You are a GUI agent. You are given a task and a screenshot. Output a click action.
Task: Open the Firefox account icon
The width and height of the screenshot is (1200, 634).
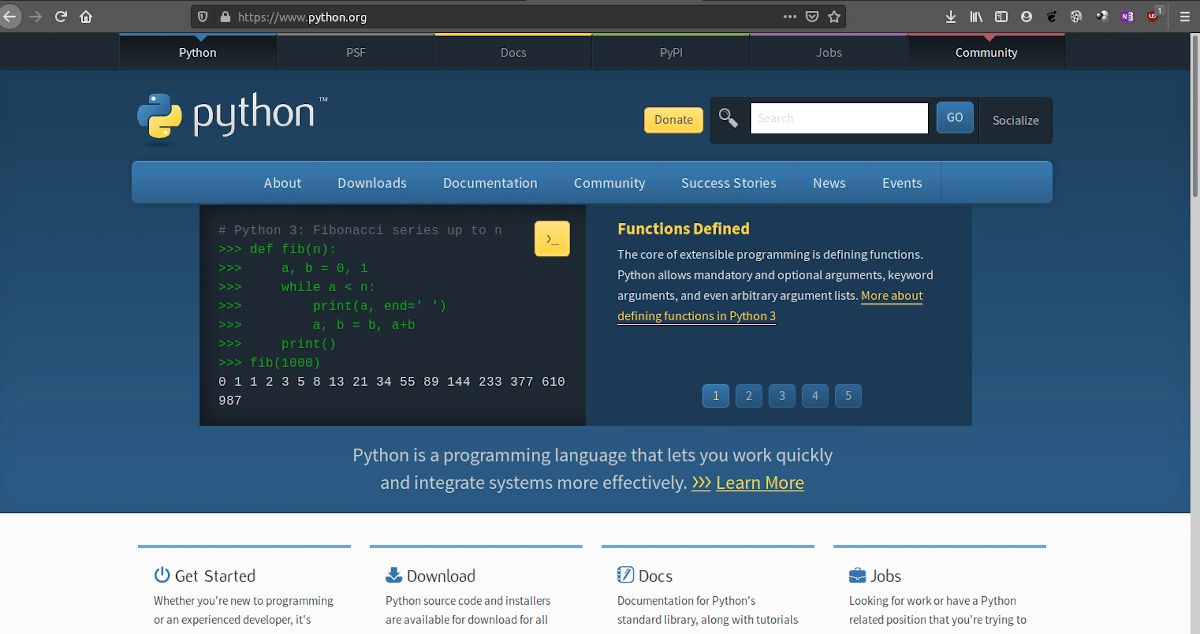1026,16
